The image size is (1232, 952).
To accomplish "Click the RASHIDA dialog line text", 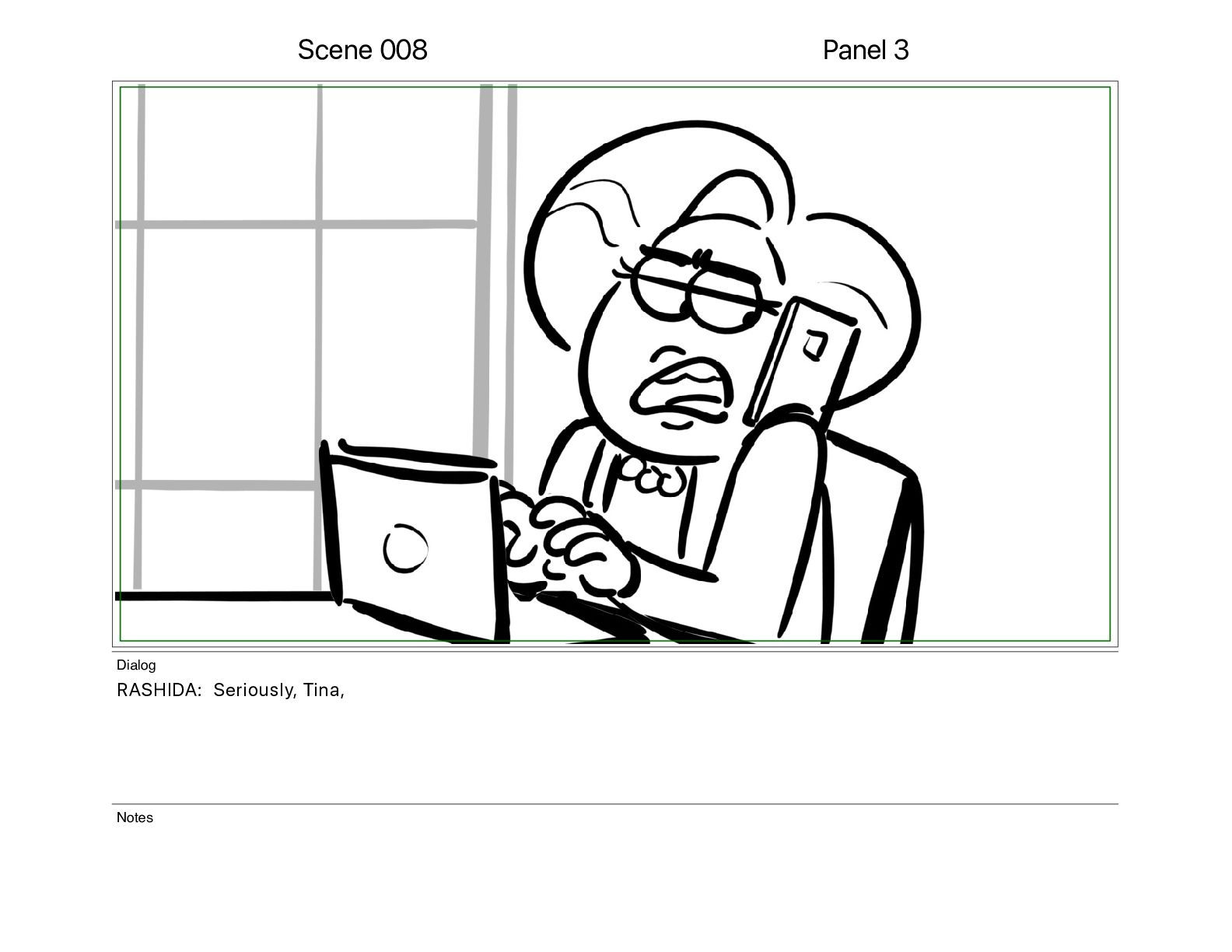I will (230, 690).
